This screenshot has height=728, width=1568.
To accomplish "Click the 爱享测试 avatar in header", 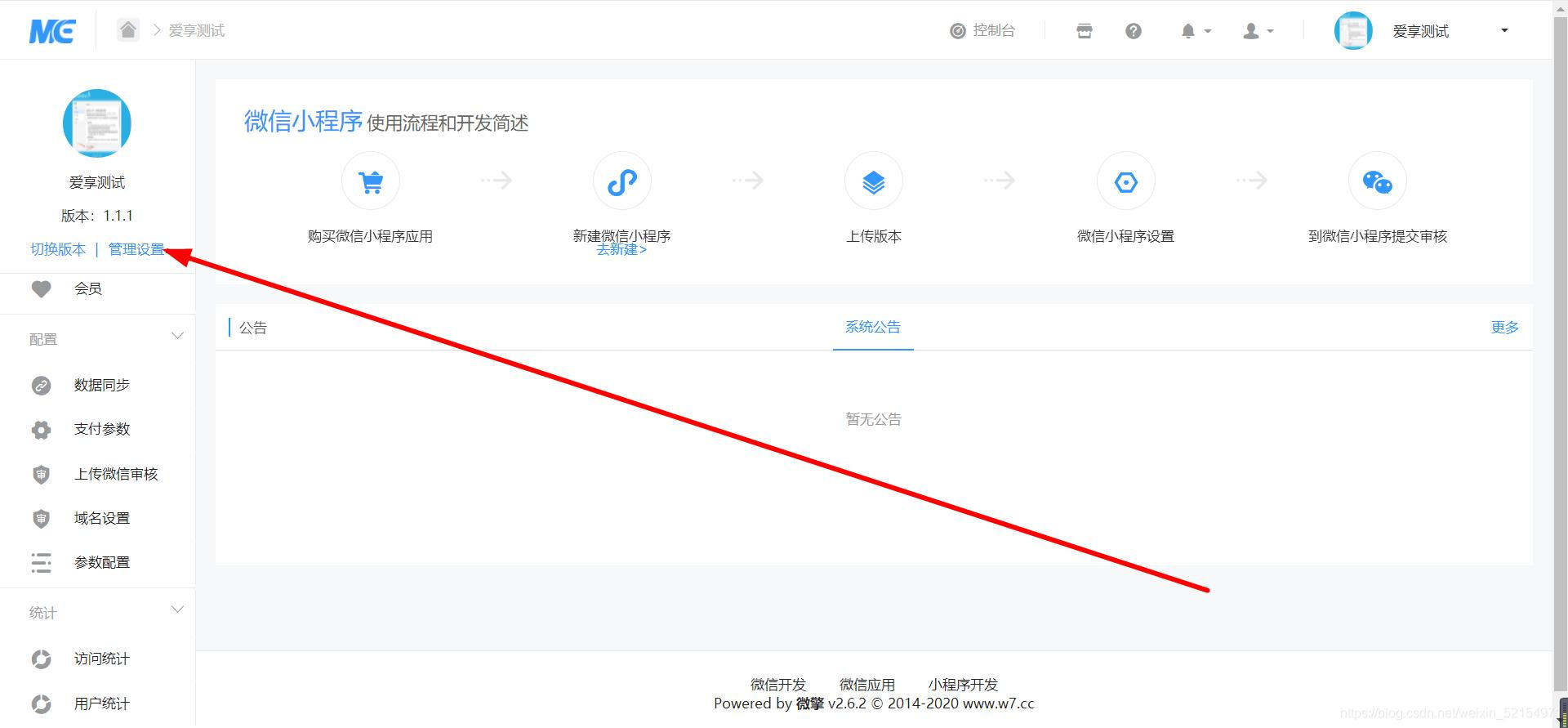I will pos(1353,31).
